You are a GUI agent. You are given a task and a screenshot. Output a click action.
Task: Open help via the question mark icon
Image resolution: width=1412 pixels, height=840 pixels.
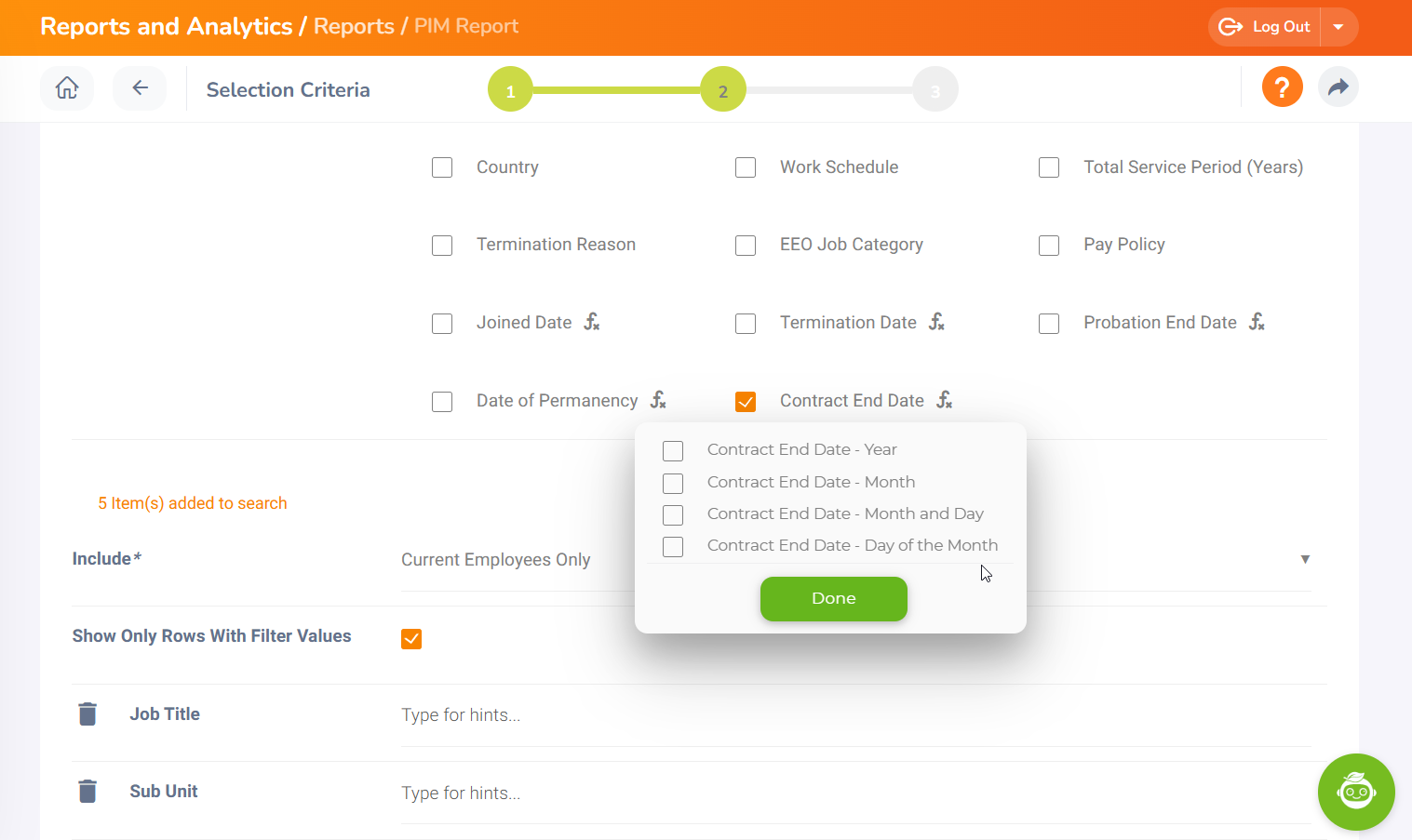coord(1282,87)
